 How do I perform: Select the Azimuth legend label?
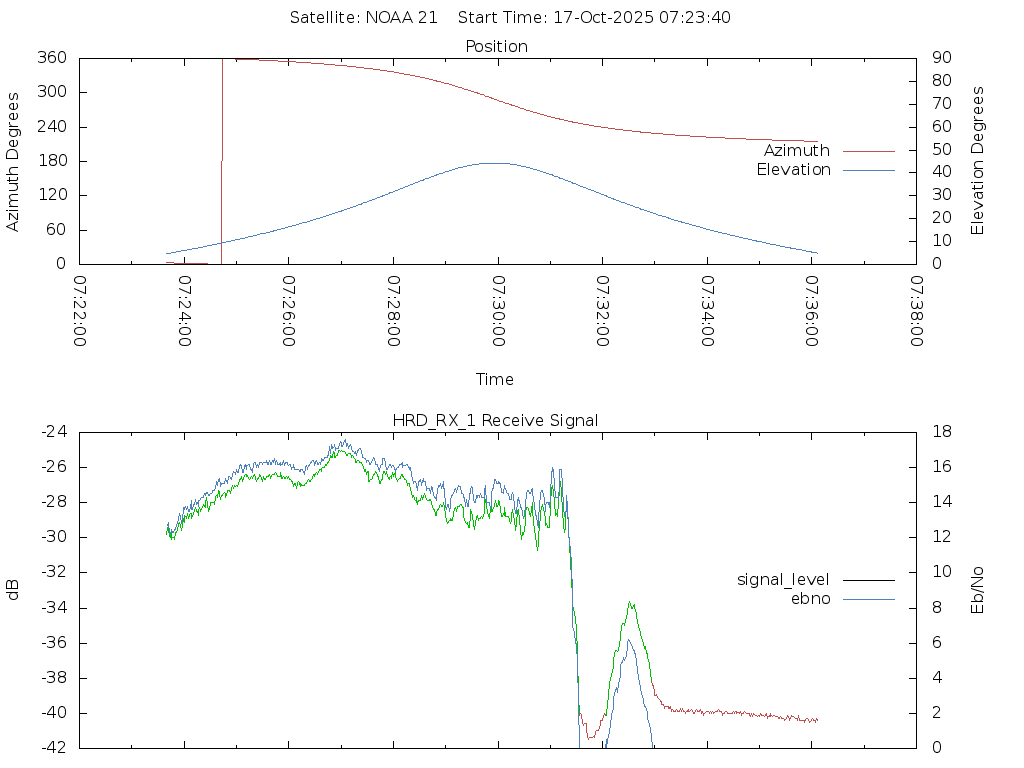coord(796,151)
